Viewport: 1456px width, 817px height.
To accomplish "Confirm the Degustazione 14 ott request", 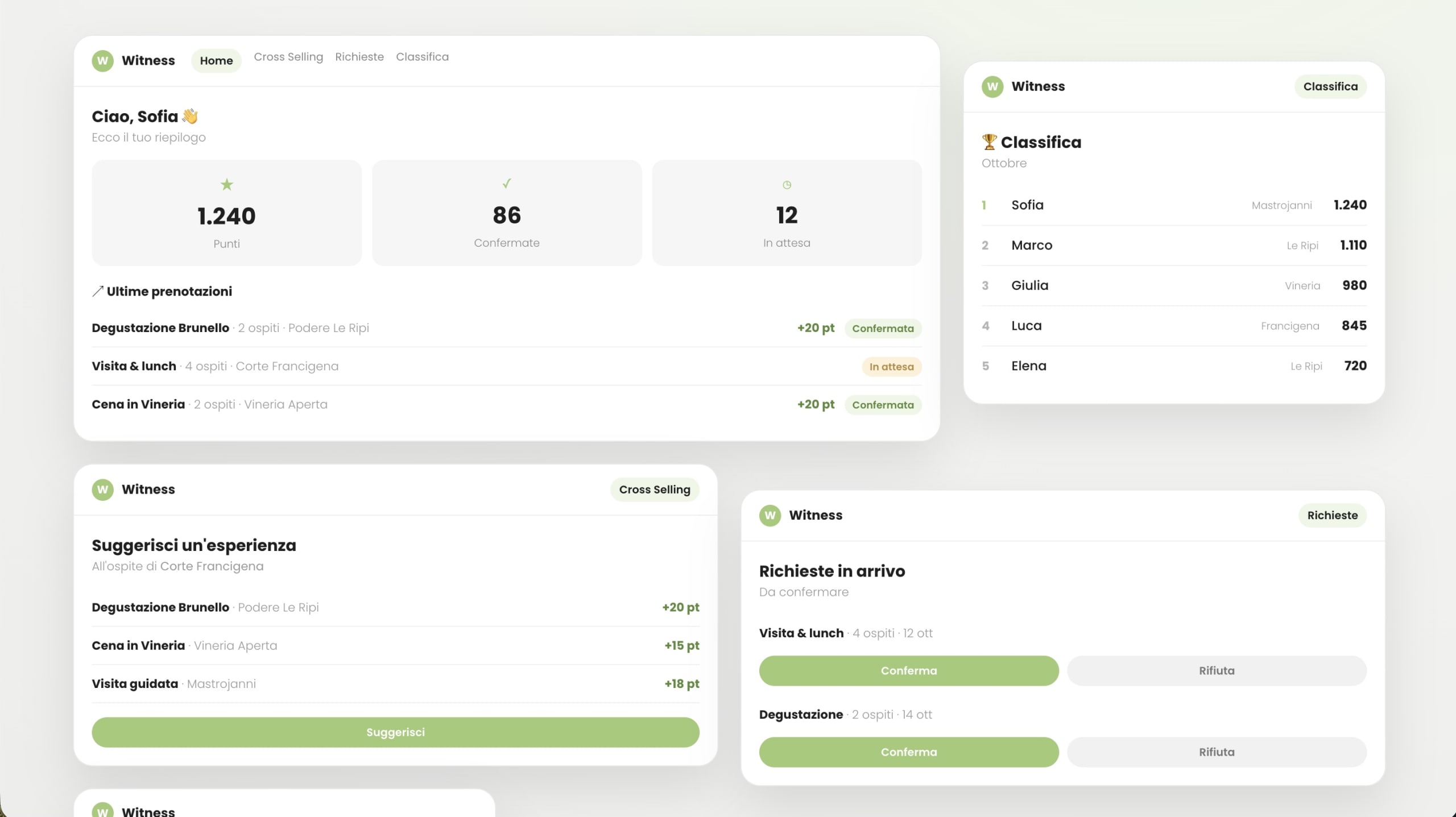I will tap(909, 752).
